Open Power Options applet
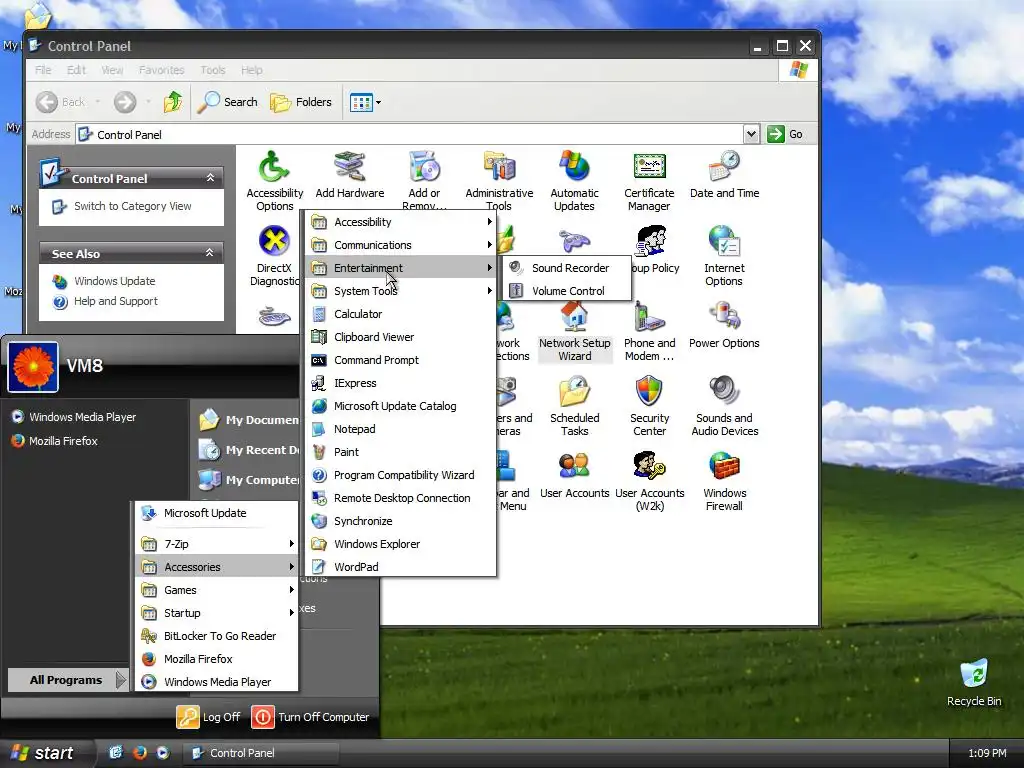This screenshot has height=768, width=1024. 724,325
